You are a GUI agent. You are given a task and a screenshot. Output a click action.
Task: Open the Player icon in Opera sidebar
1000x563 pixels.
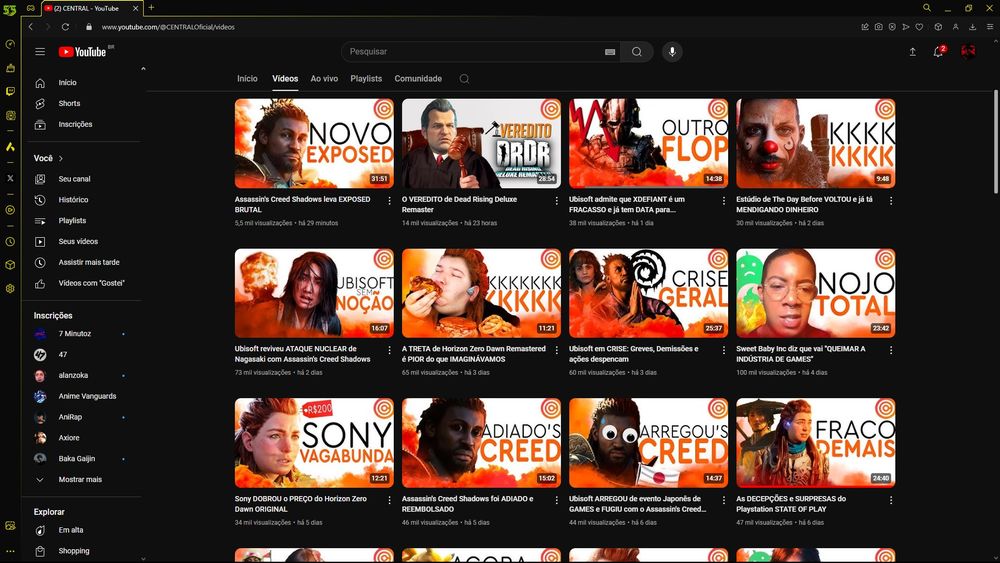coord(10,209)
